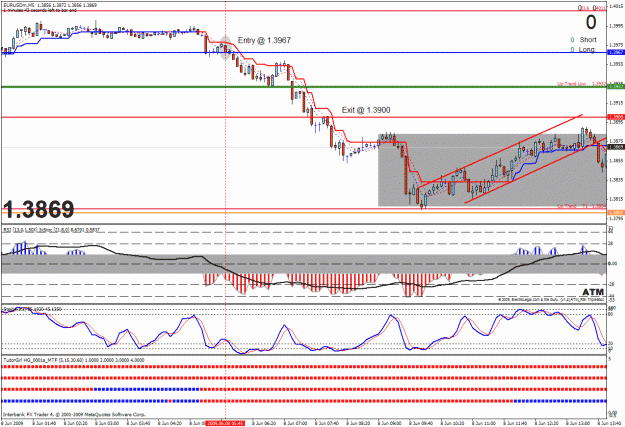
Task: Click the ATM_RSI copyright text in indicator panel
Action: [x=551, y=299]
